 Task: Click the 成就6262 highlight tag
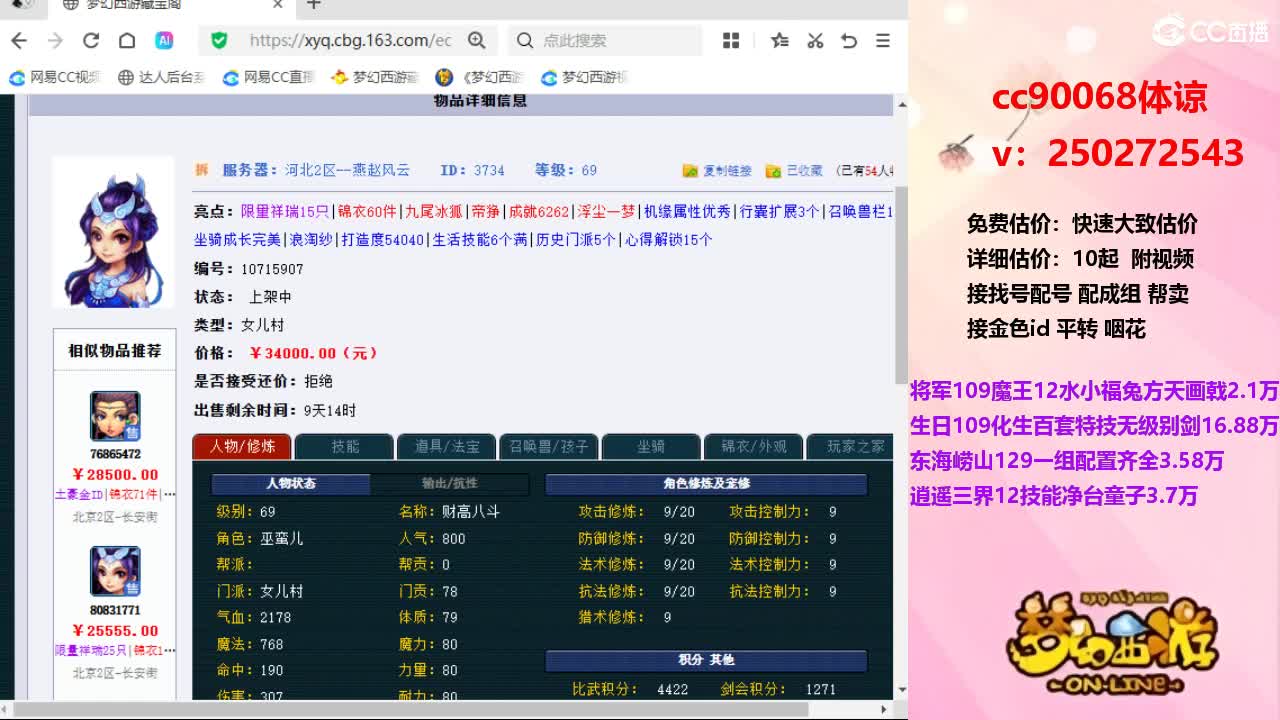[x=539, y=212]
